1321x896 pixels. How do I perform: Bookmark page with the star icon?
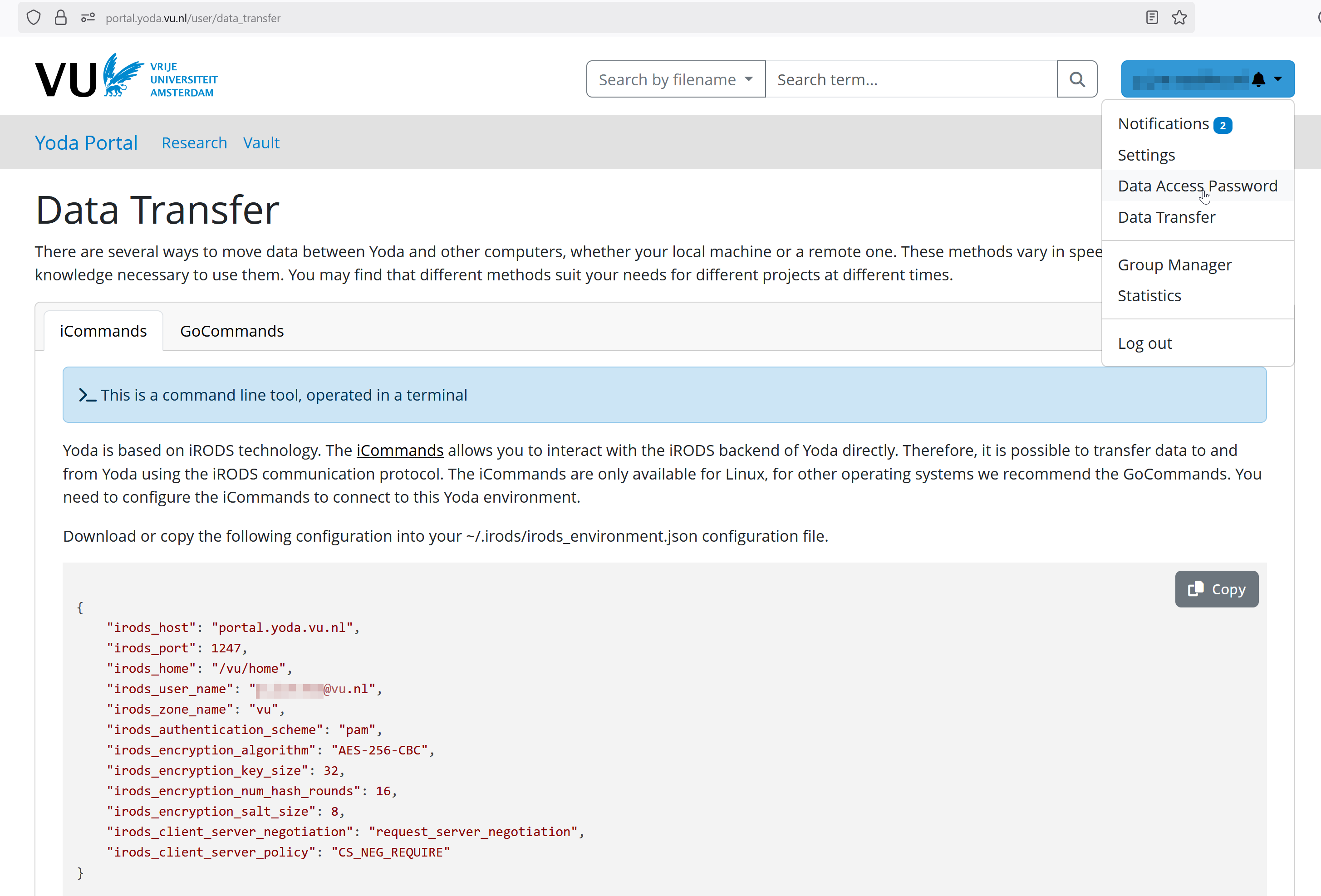pos(1179,18)
